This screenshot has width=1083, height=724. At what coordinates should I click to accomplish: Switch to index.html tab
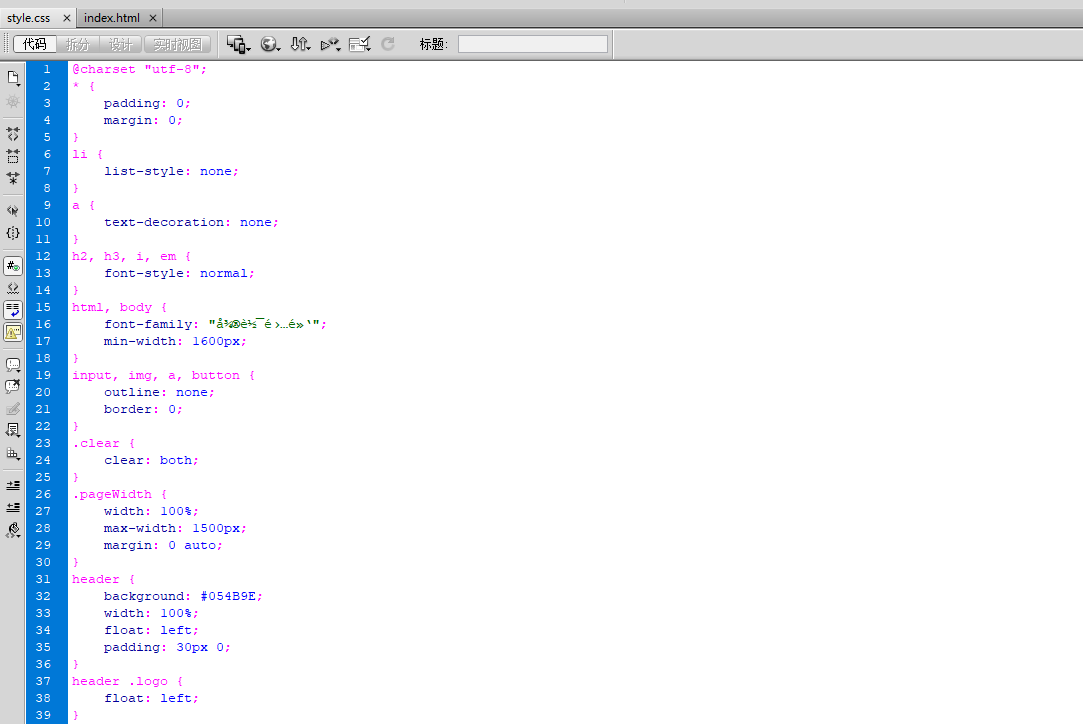(x=112, y=18)
